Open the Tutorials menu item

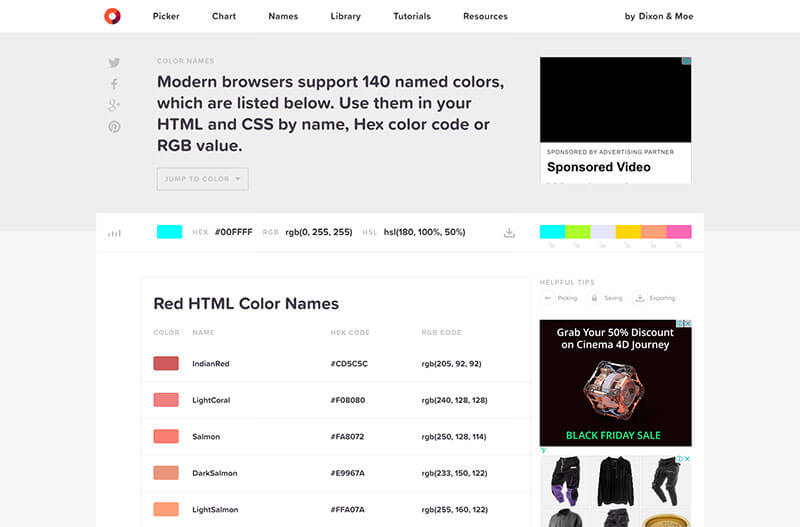(412, 16)
